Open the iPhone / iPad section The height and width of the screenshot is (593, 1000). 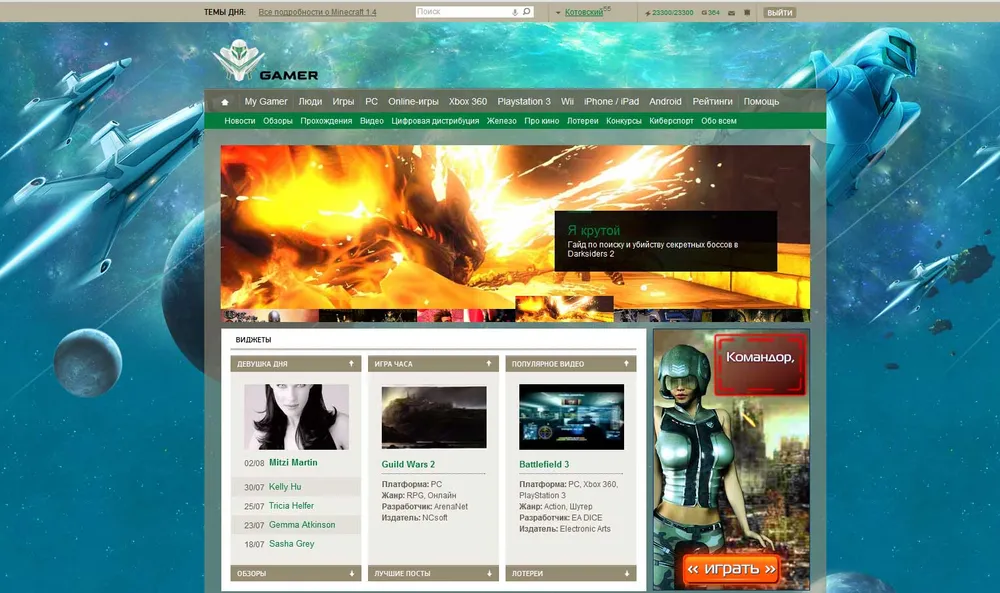point(611,101)
